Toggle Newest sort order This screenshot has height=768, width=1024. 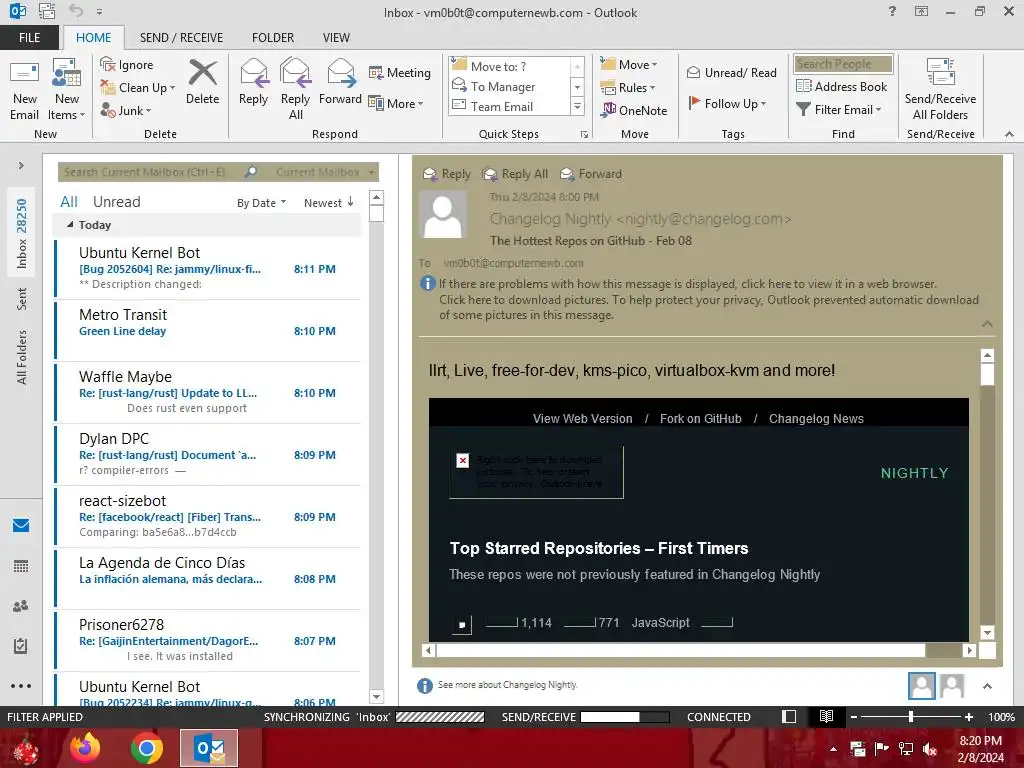(328, 203)
